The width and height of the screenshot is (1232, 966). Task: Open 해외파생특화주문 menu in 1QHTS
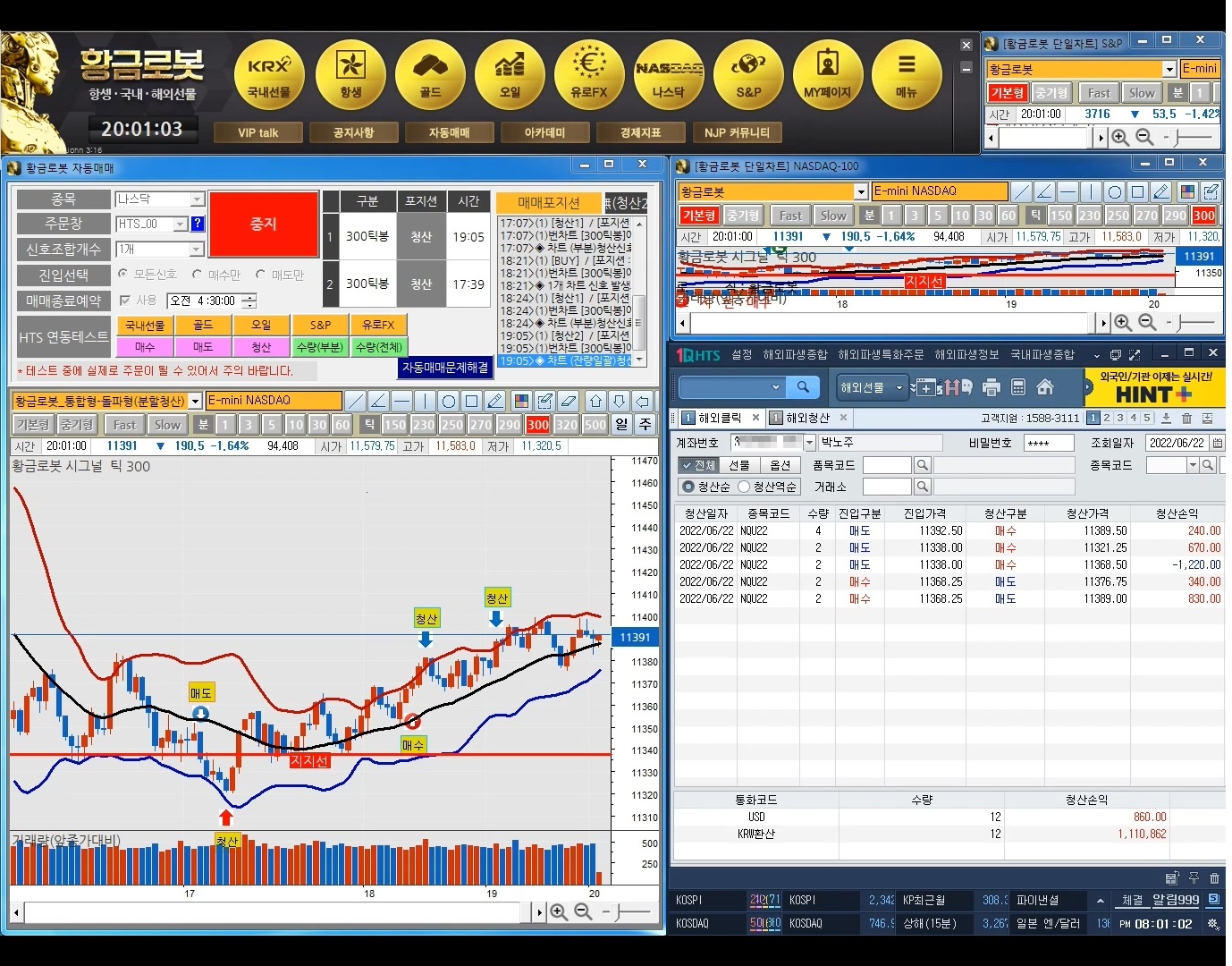(881, 355)
